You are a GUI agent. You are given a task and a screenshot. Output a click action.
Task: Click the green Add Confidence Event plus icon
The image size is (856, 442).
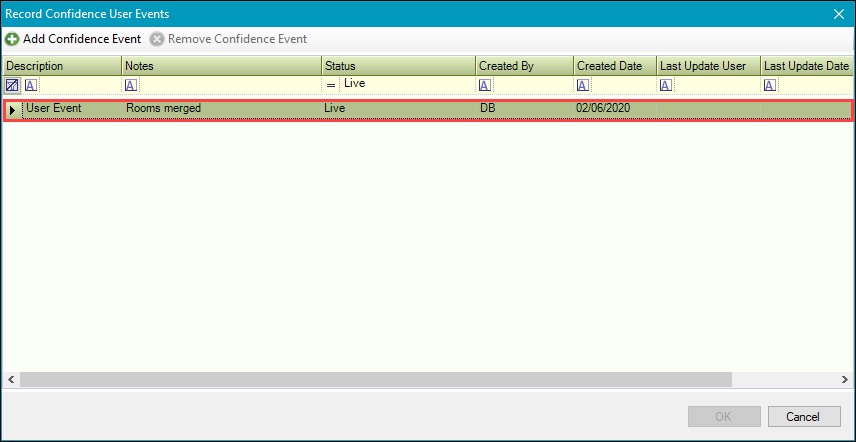pyautogui.click(x=12, y=39)
